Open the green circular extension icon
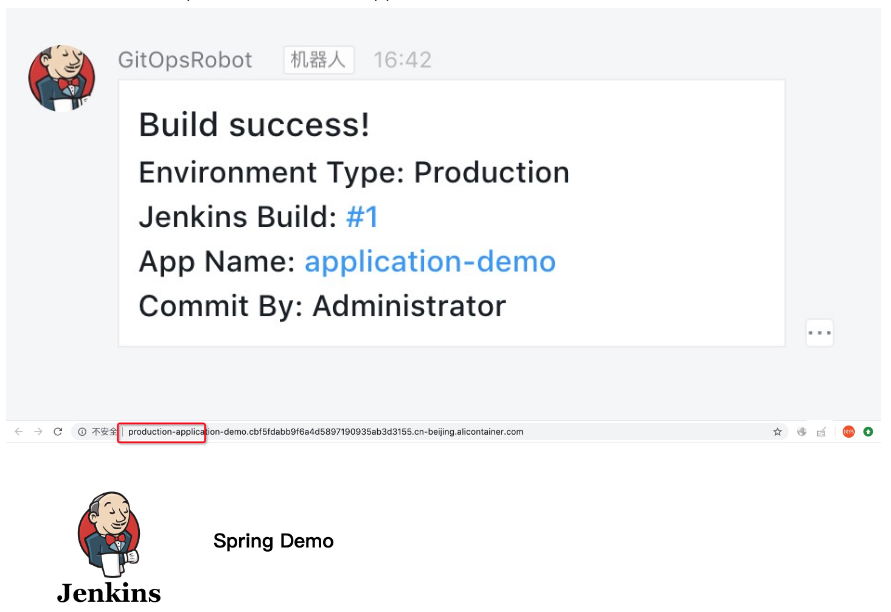This screenshot has width=891, height=612. [x=868, y=432]
